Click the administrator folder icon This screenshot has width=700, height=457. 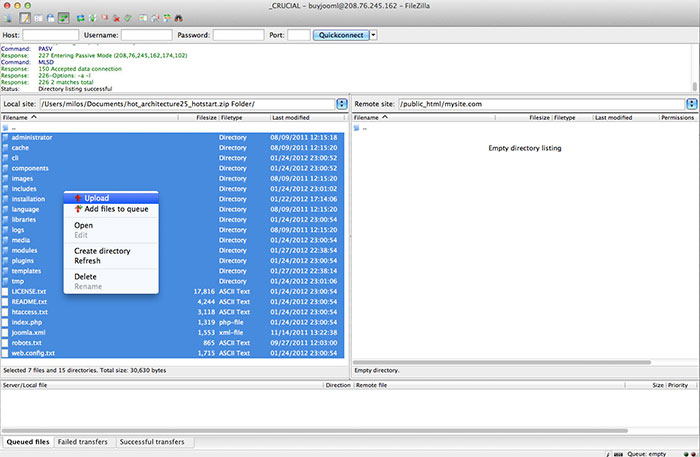coord(5,137)
